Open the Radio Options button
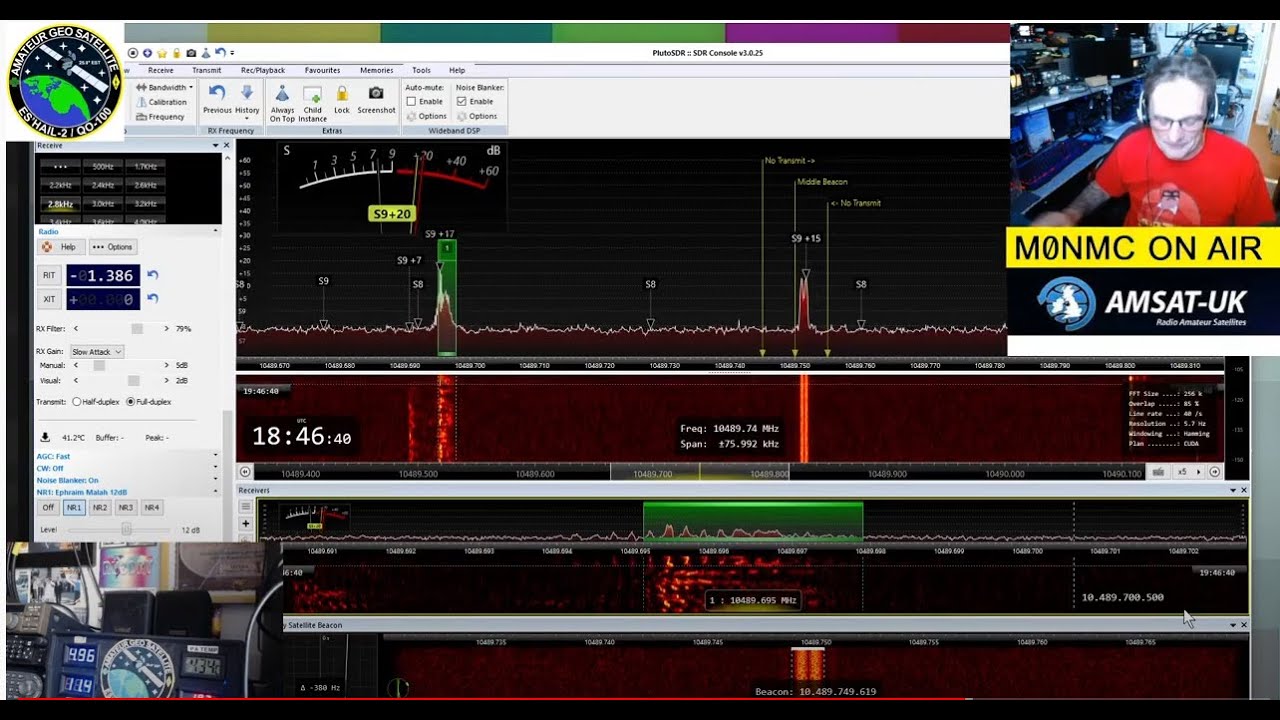Viewport: 1280px width, 720px height. 112,247
